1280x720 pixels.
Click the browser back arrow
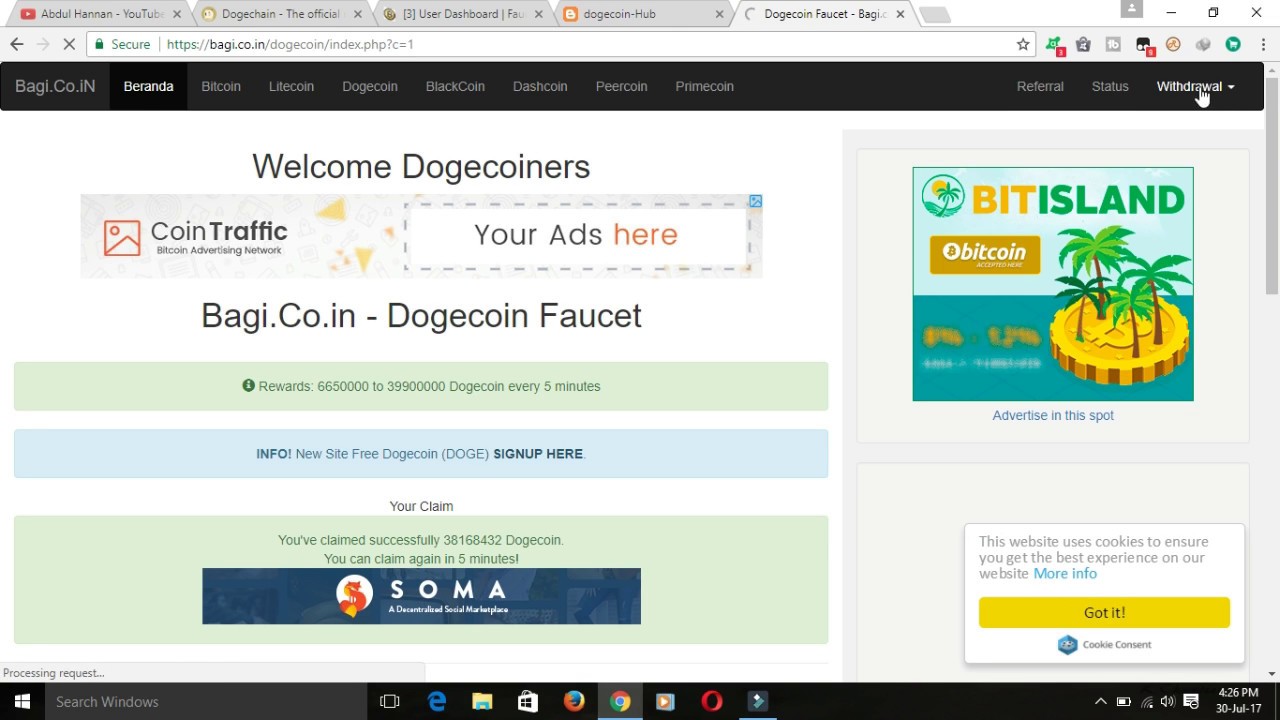coord(16,44)
